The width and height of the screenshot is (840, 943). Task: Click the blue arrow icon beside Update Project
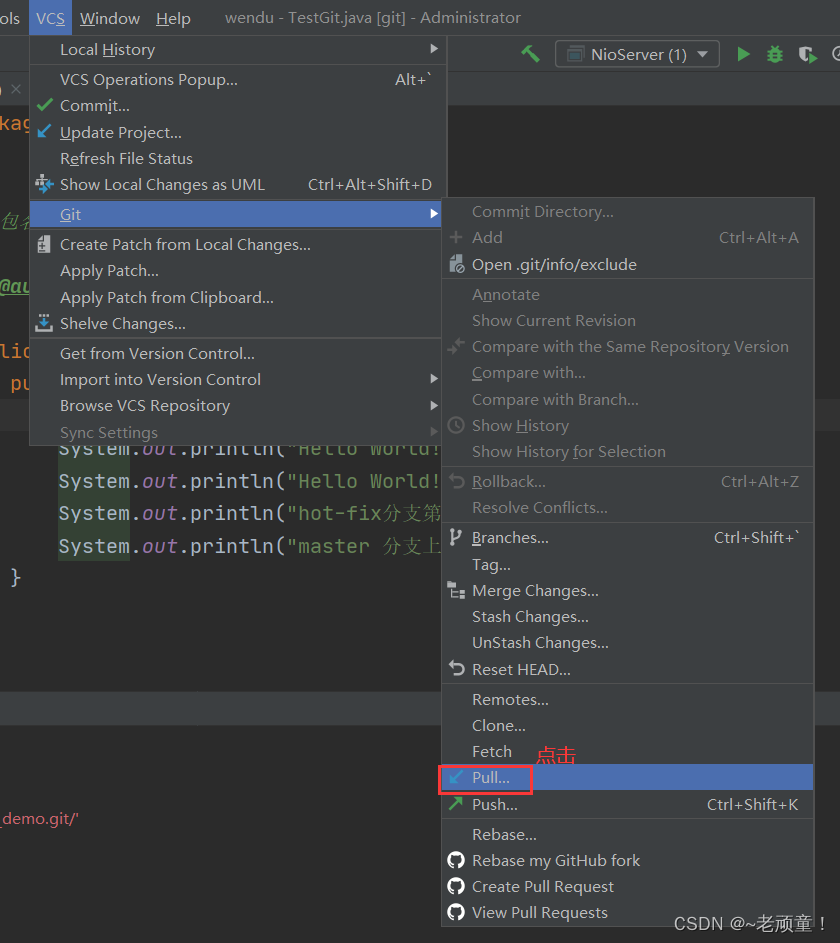(44, 132)
